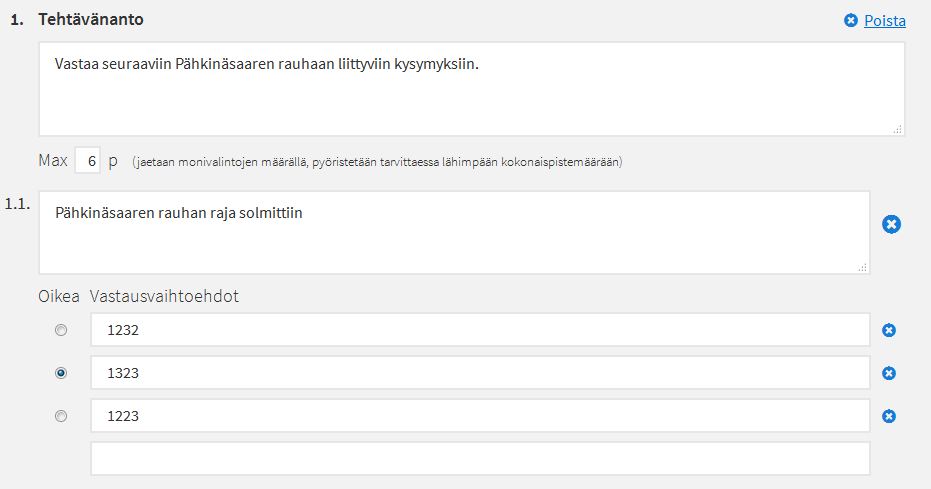The height and width of the screenshot is (489, 931).
Task: Click the Max points field showing 6
Action: [88, 161]
